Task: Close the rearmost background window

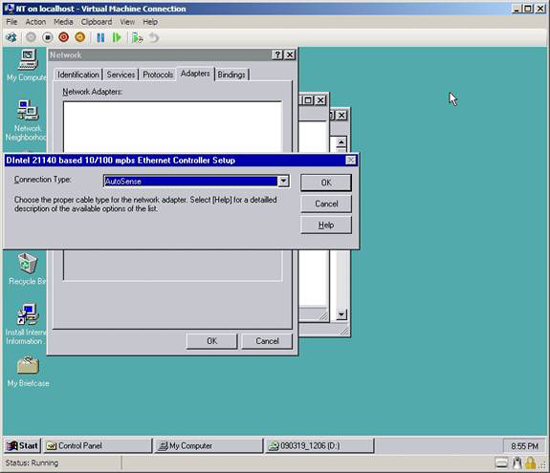Action: 341,115
